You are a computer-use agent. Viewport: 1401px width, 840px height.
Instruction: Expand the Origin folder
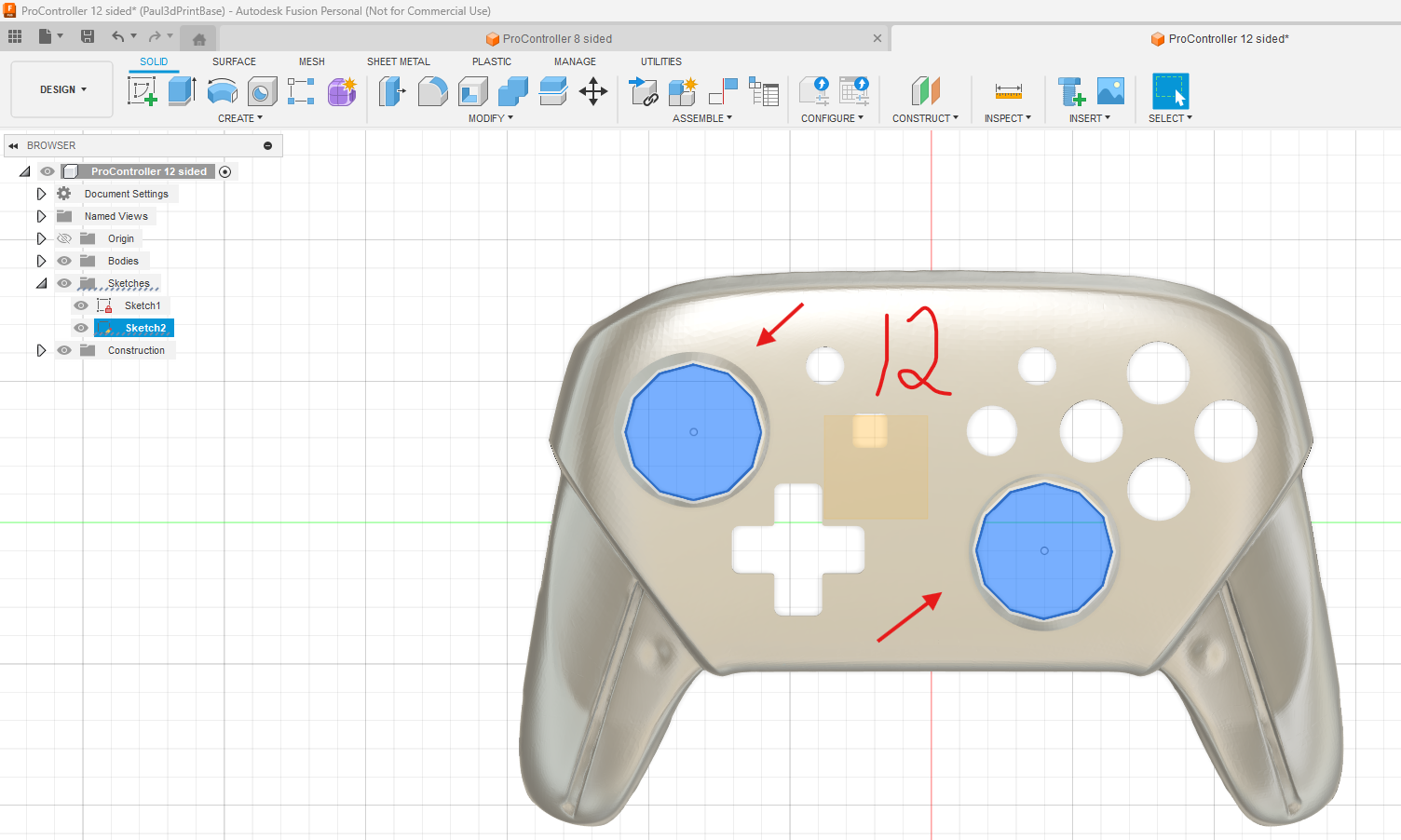[x=41, y=238]
